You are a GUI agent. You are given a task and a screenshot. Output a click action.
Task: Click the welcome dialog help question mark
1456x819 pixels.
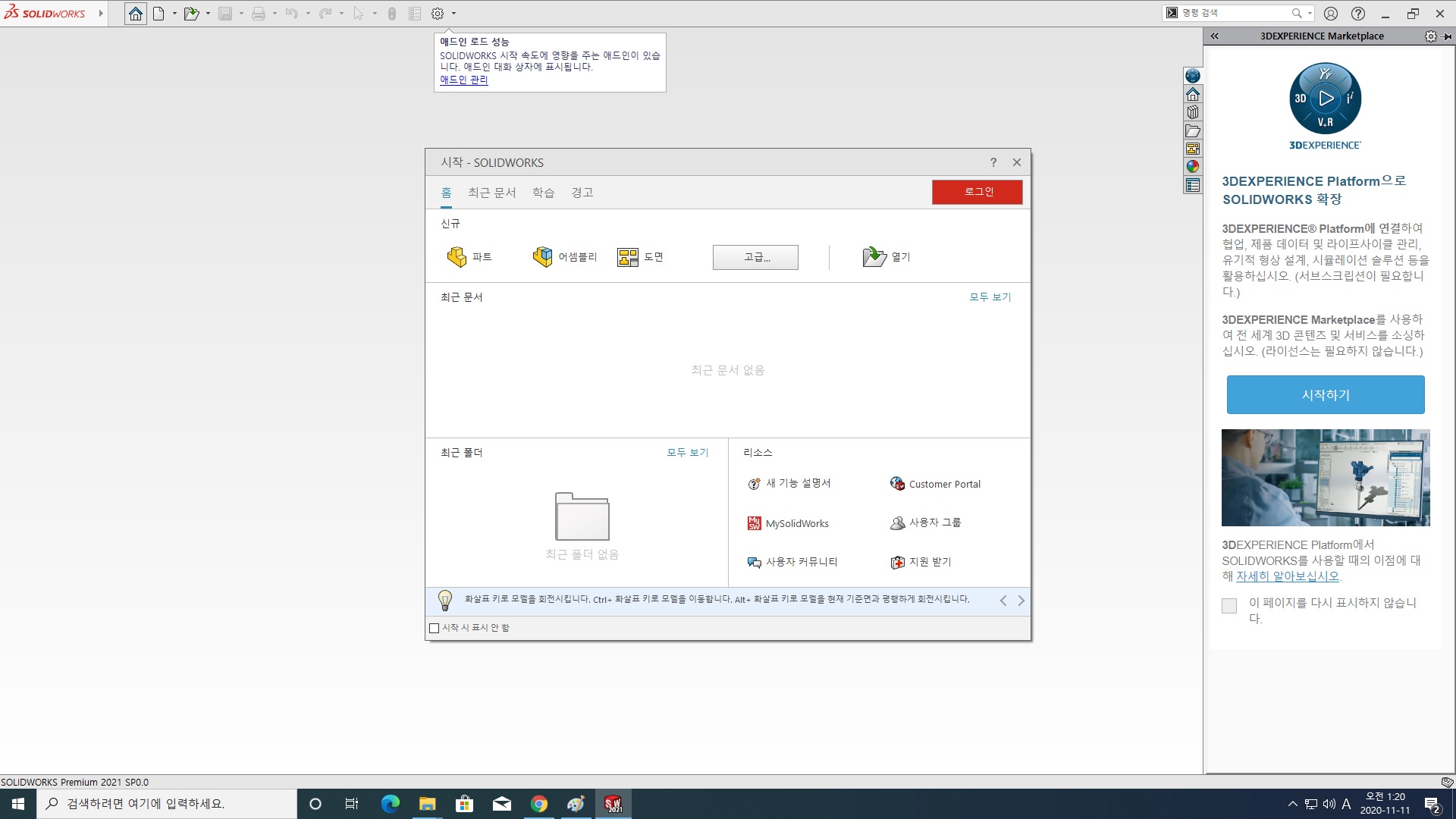[x=993, y=162]
